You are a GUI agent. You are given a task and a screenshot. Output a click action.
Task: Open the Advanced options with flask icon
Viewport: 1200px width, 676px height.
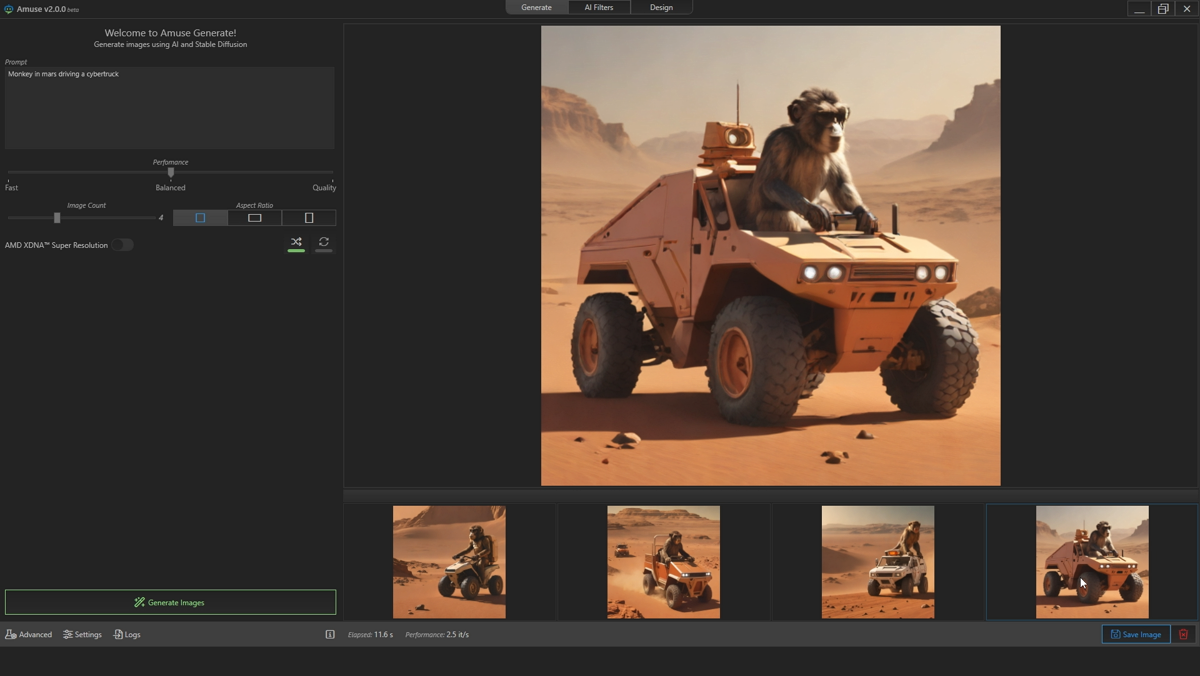pos(29,634)
